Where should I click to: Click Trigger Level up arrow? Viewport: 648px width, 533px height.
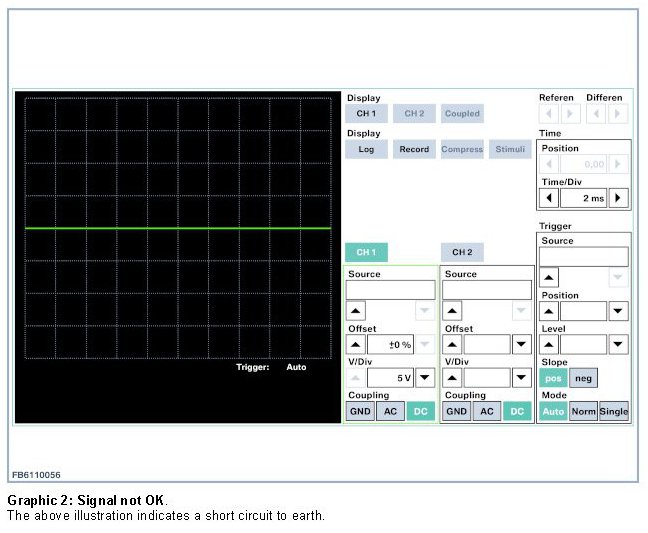(549, 344)
